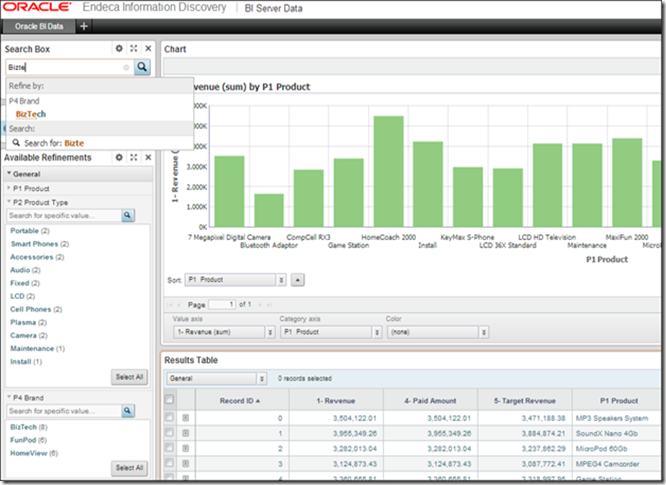Maximize the Search Box panel
666x485 pixels.
(133, 48)
